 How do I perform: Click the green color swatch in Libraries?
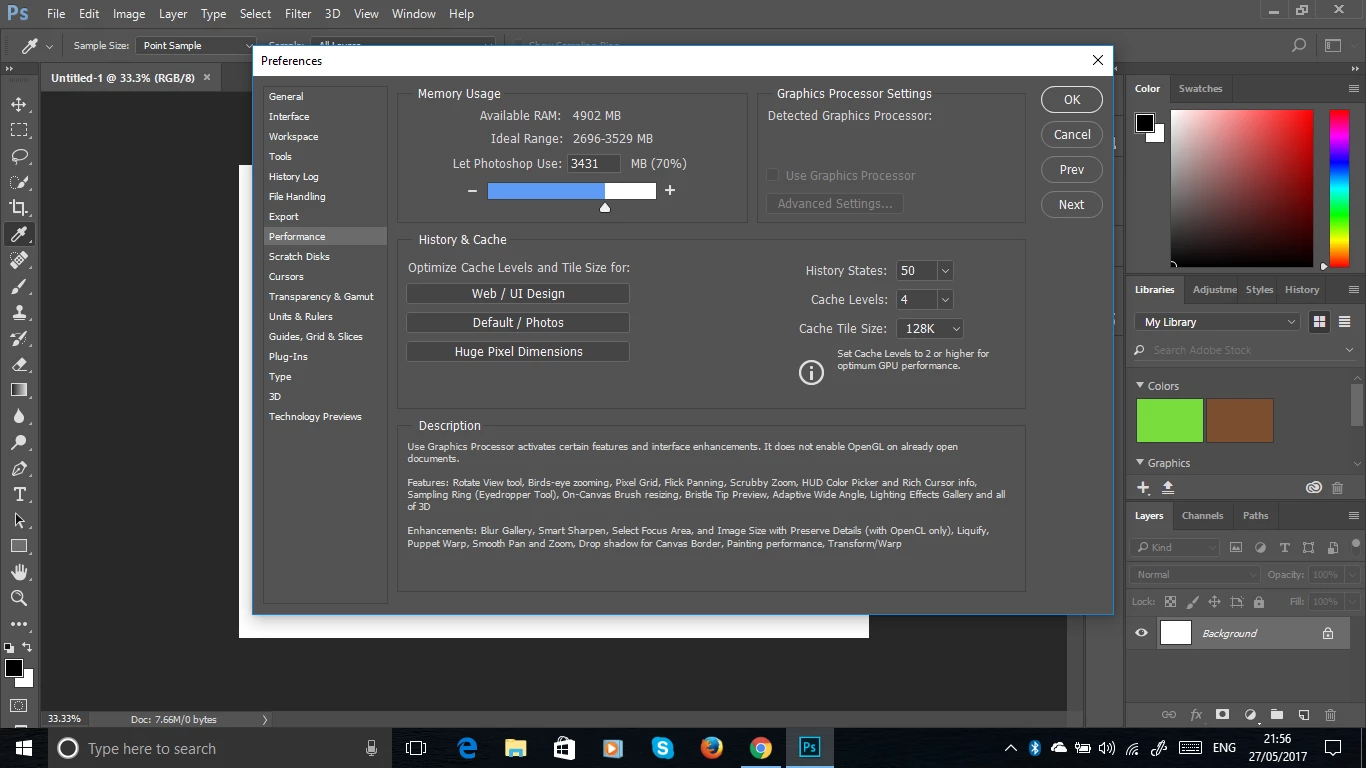1170,420
